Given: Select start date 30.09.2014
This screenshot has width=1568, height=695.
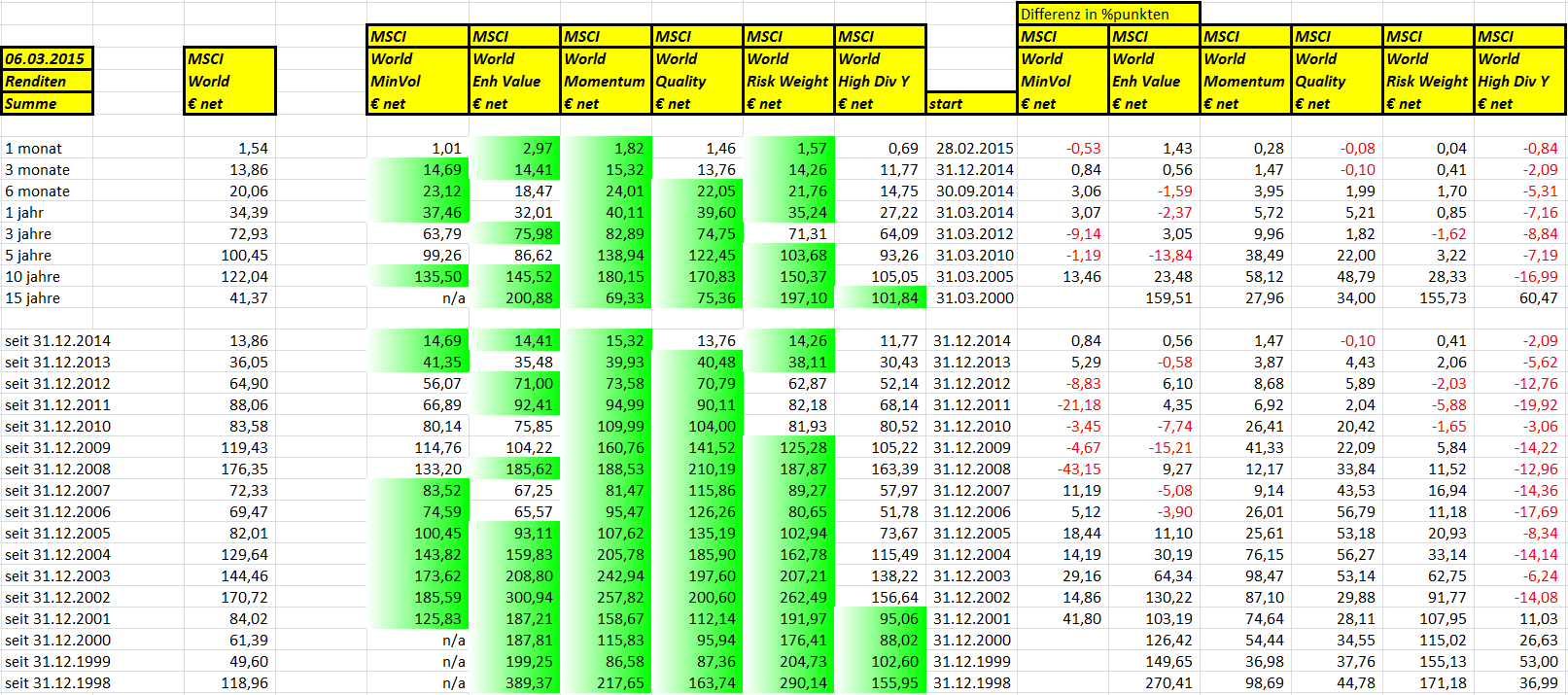Looking at the screenshot, I should (x=975, y=191).
